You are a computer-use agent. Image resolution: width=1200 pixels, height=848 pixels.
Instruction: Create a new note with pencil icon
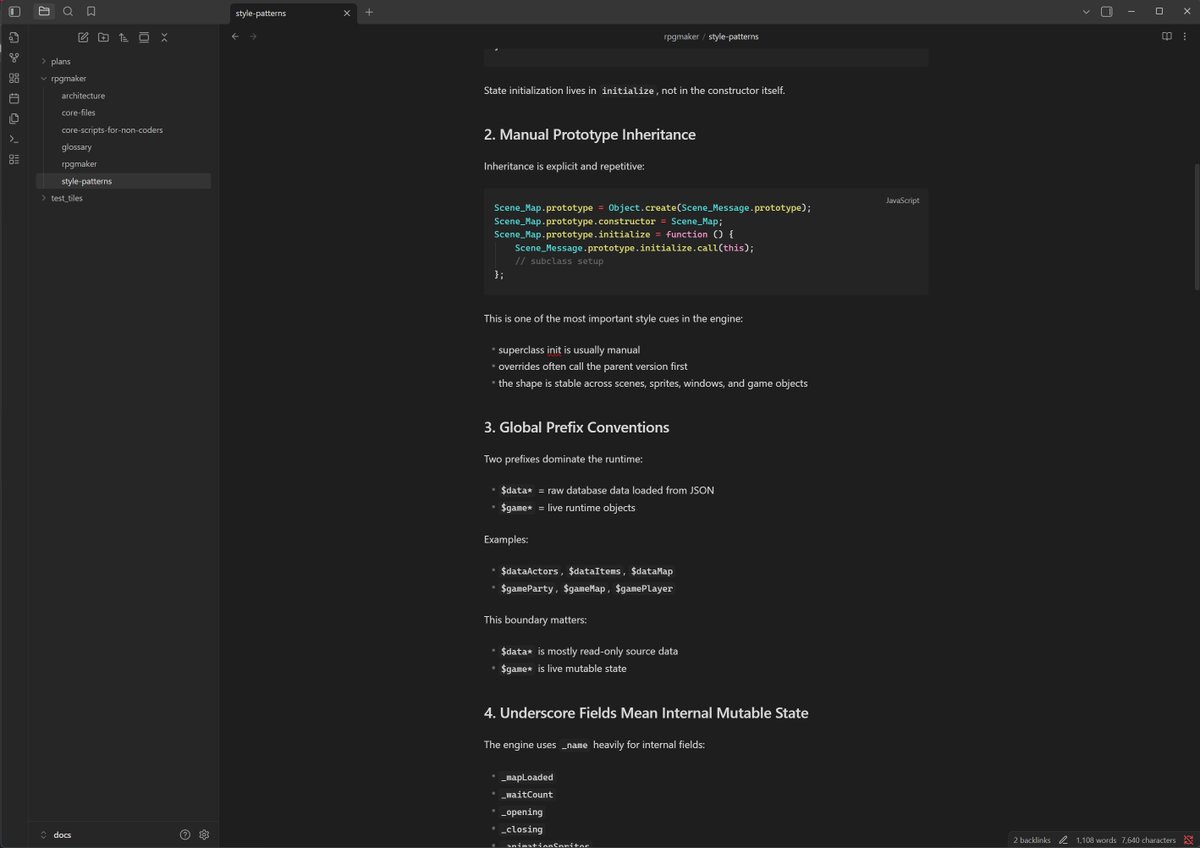(83, 37)
